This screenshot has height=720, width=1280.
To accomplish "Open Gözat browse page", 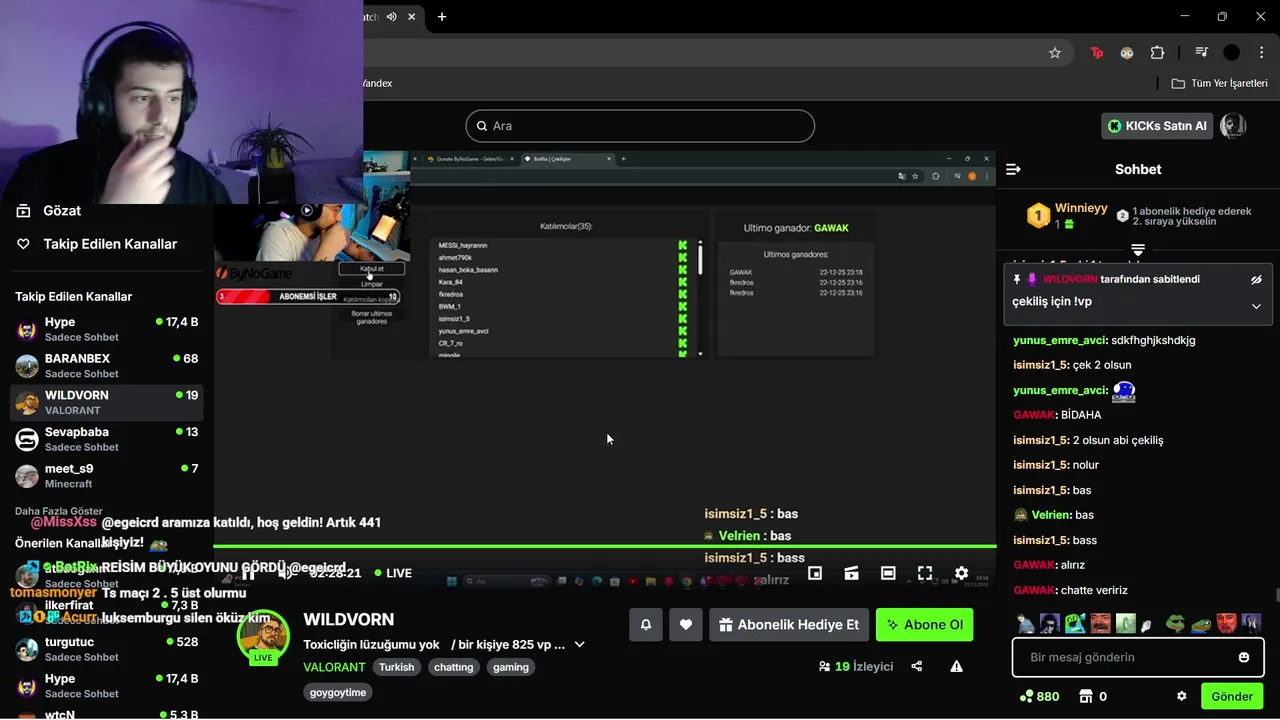I will click(49, 211).
